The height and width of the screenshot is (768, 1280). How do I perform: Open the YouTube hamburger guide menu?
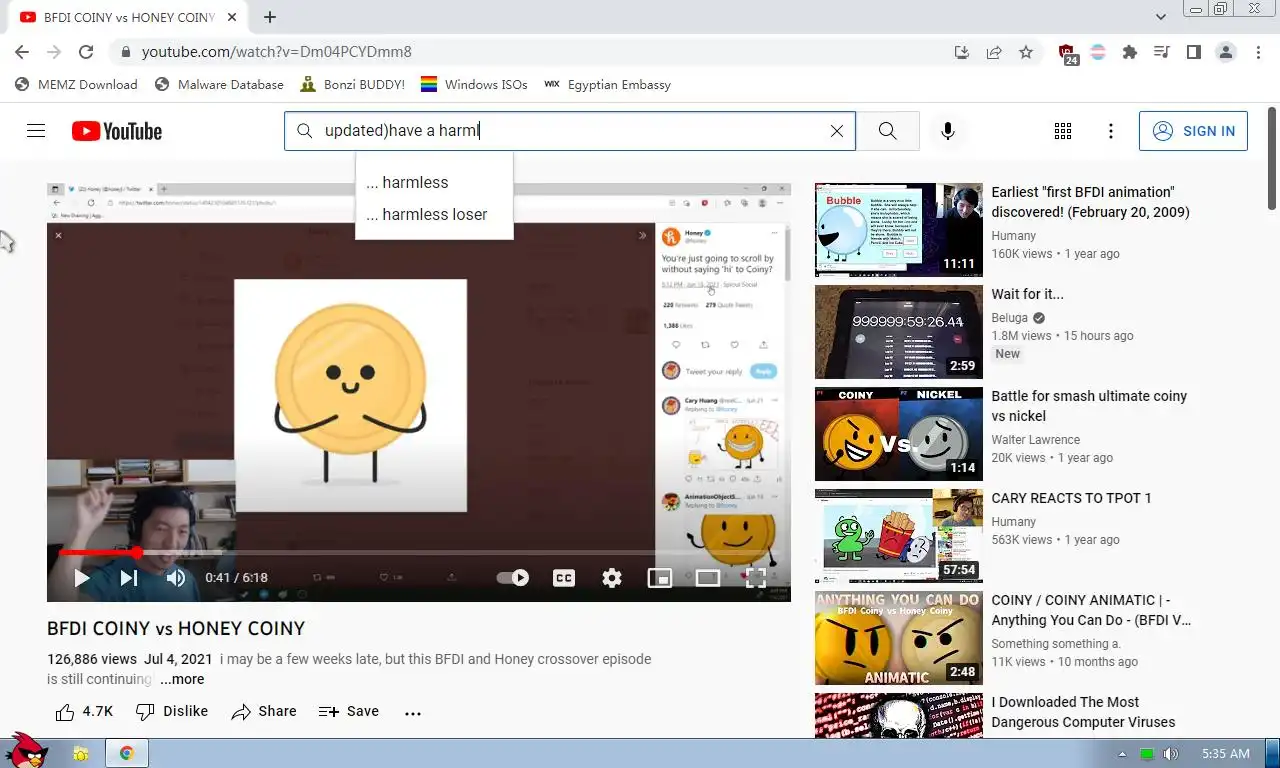[36, 131]
